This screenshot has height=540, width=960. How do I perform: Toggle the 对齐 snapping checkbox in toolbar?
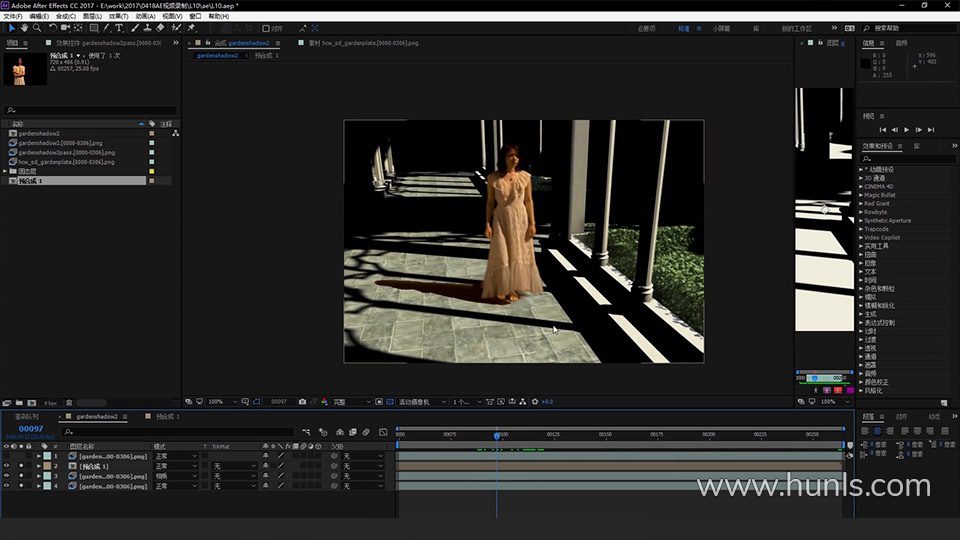click(x=267, y=28)
